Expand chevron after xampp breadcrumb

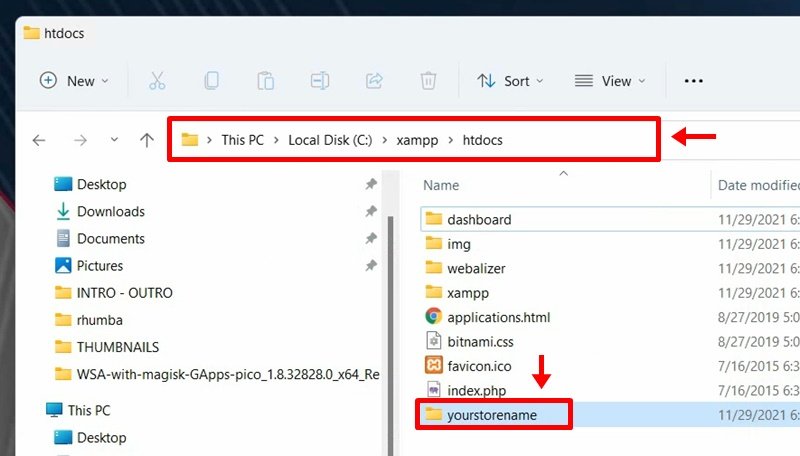point(451,140)
